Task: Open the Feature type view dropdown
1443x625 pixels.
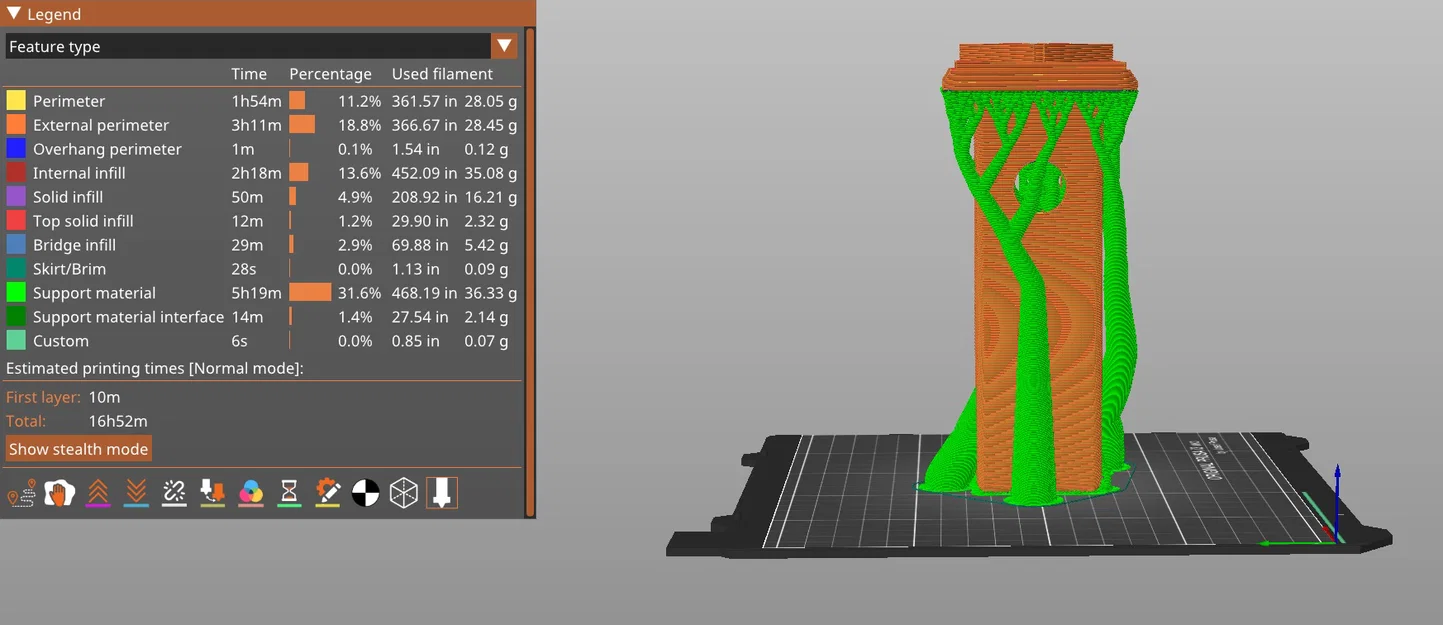Action: tap(262, 46)
